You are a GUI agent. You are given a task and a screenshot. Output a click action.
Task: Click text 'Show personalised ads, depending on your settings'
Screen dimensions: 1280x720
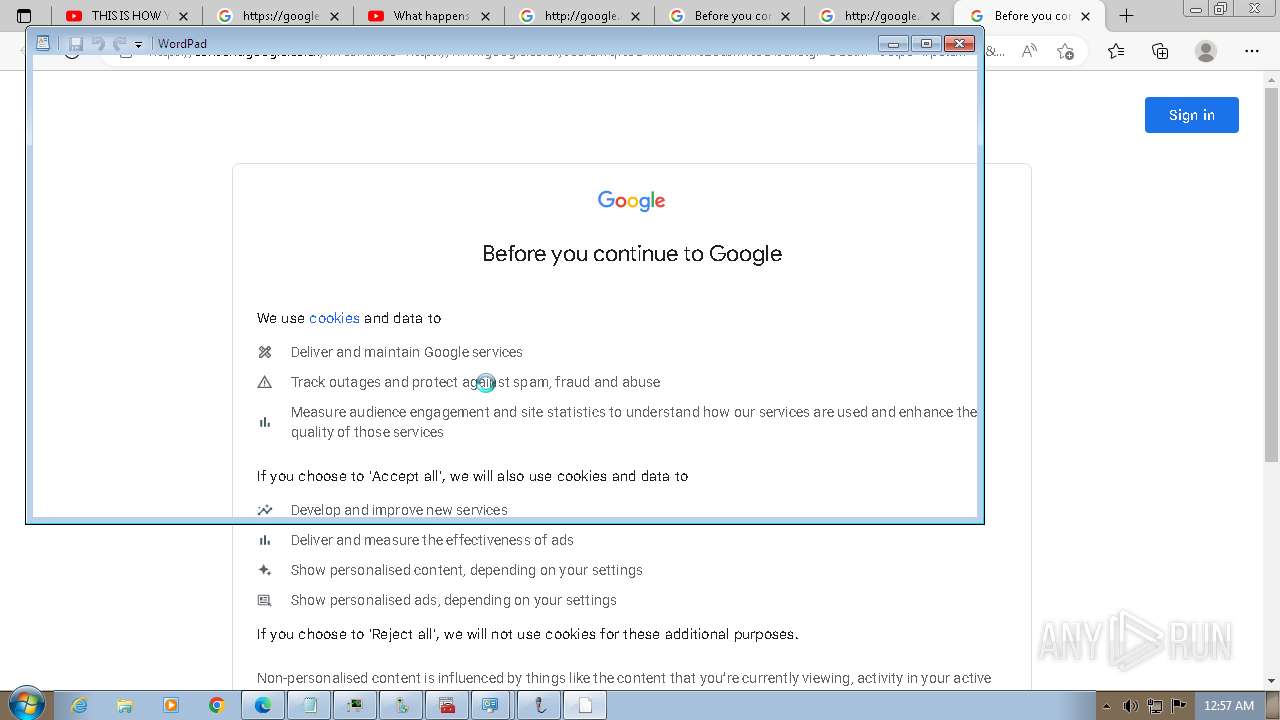coord(454,600)
